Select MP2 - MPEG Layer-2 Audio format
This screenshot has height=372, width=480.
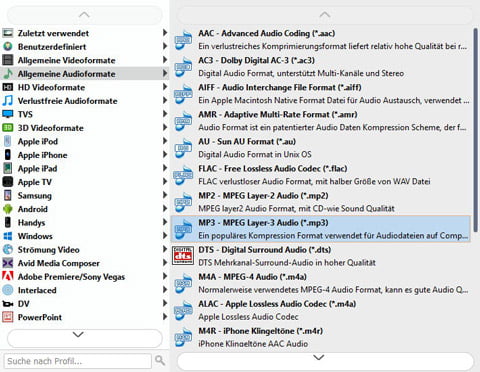321,202
